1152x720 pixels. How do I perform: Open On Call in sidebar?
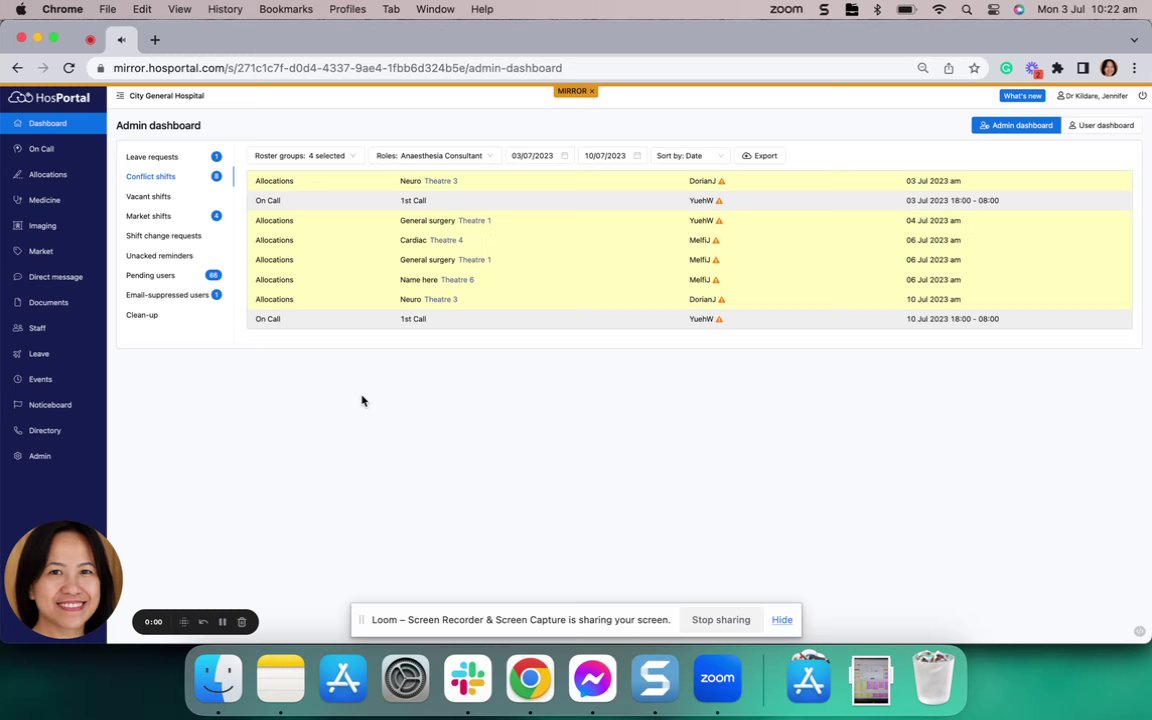(53, 149)
